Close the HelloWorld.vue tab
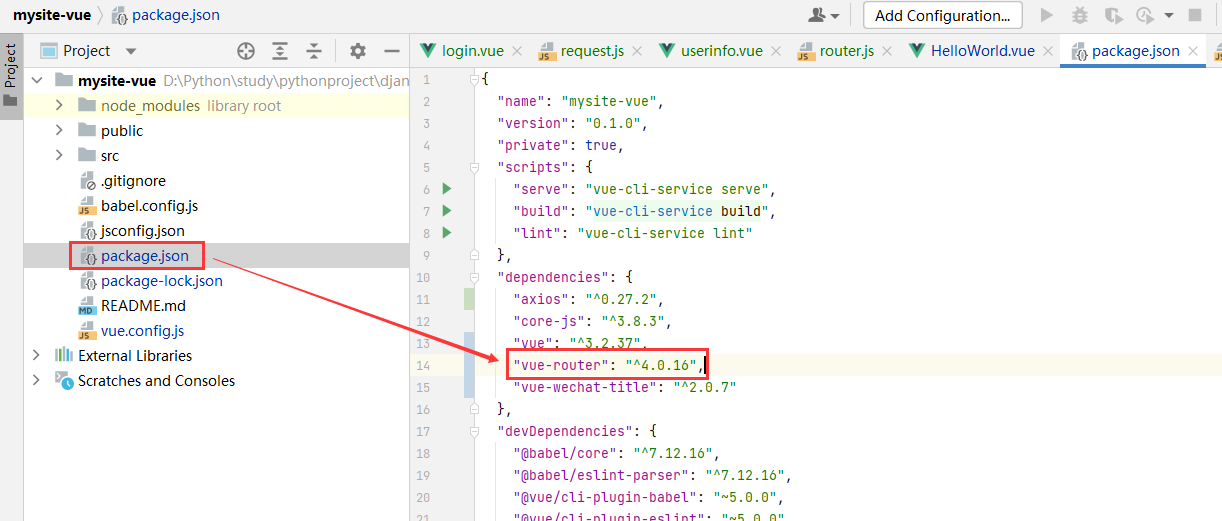Screen dimensions: 1222x521 (1047, 51)
